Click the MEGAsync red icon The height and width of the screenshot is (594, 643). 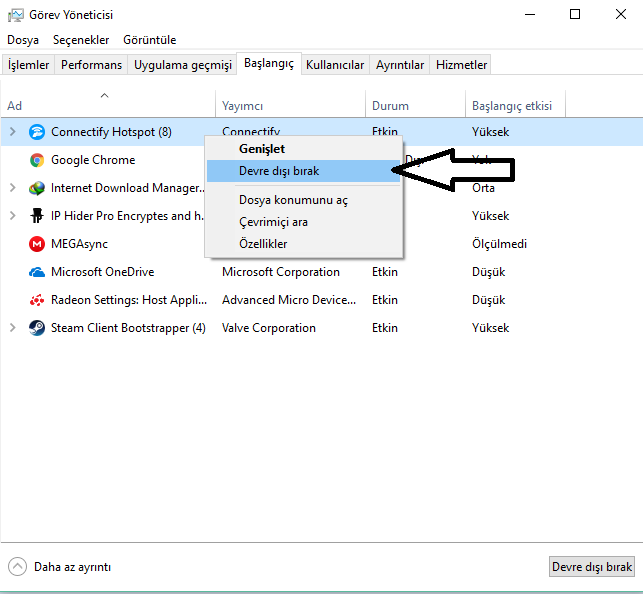click(37, 244)
